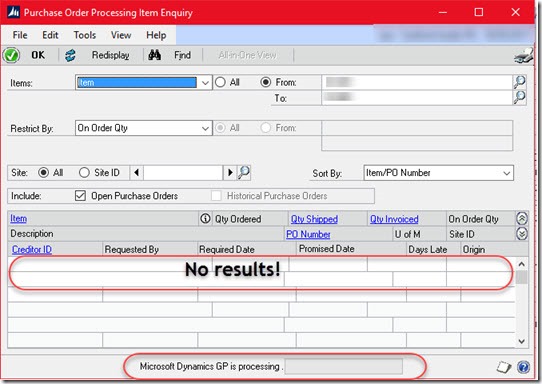The height and width of the screenshot is (384, 542).
Task: Click the PO Number link
Action: click(x=308, y=234)
